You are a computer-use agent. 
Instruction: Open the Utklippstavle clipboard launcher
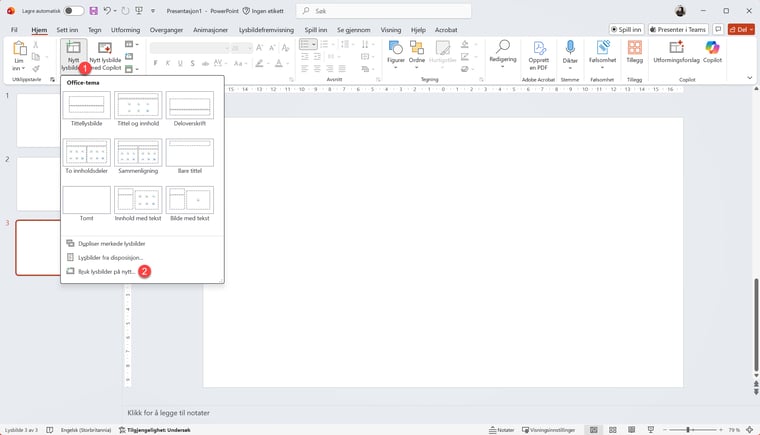coord(52,80)
